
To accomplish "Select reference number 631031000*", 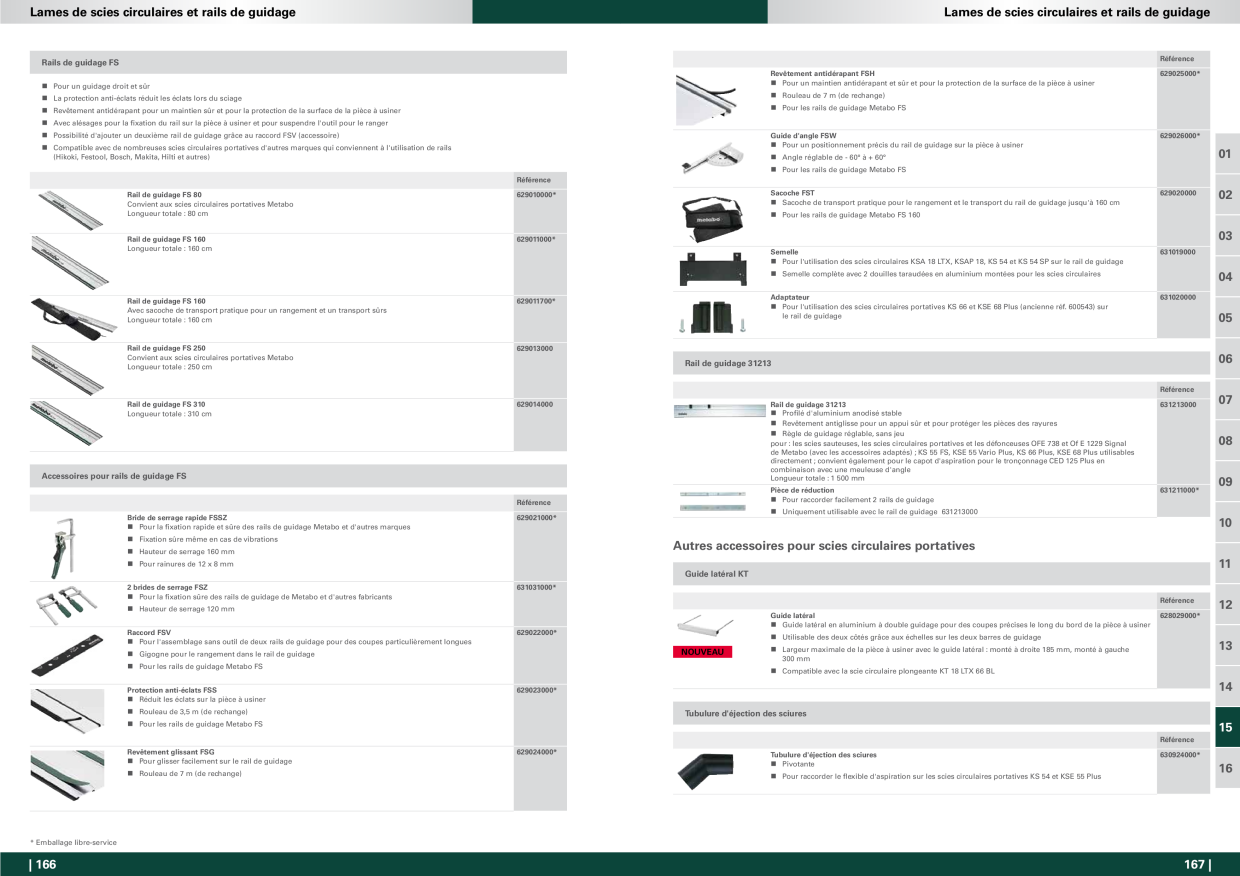I will [x=536, y=587].
